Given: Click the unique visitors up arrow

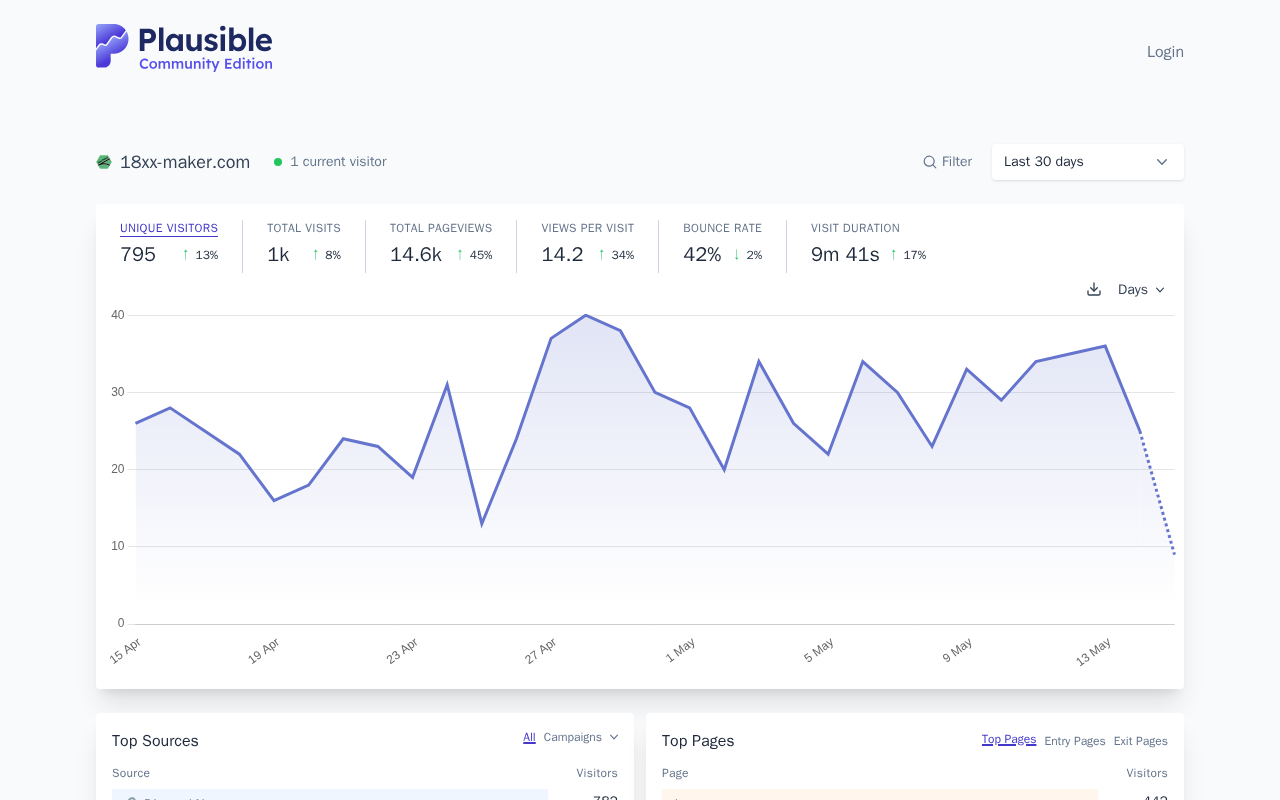Looking at the screenshot, I should tap(186, 255).
